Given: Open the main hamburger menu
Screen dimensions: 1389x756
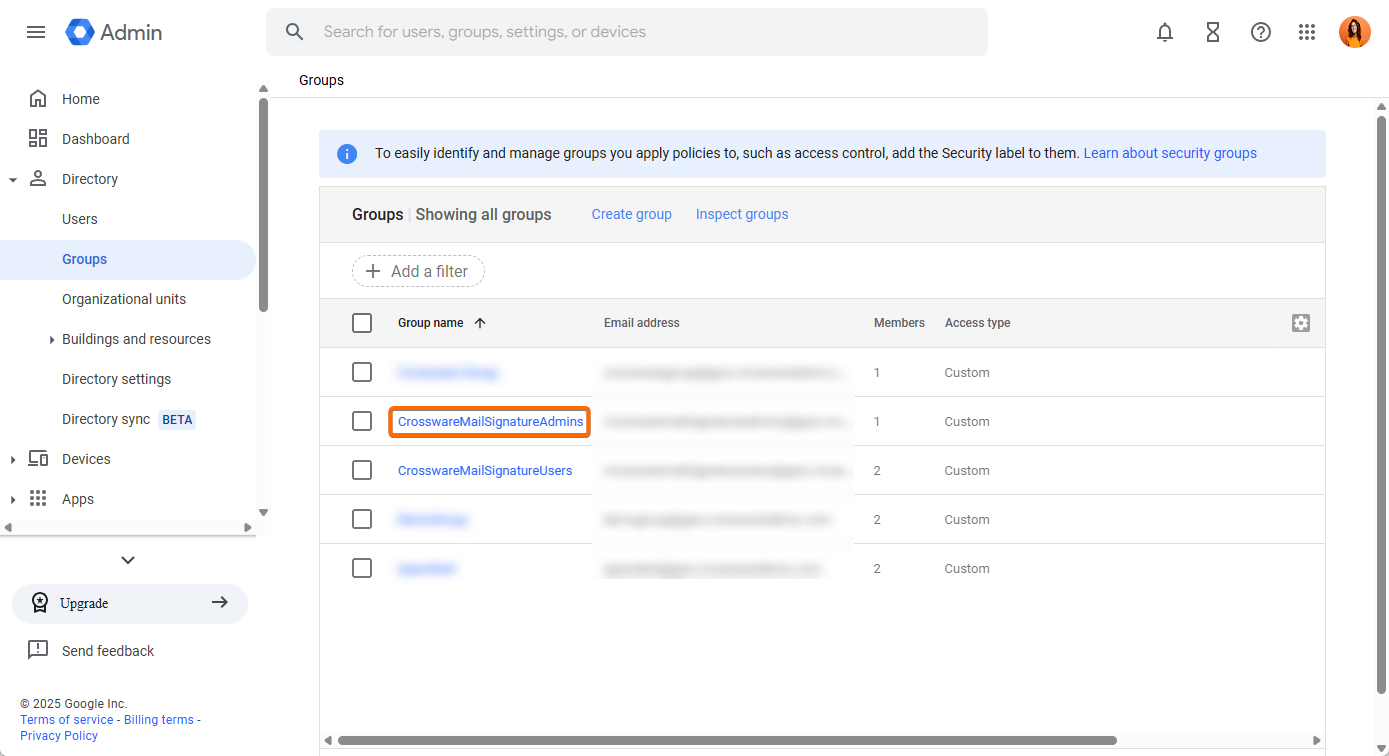Looking at the screenshot, I should click(36, 32).
